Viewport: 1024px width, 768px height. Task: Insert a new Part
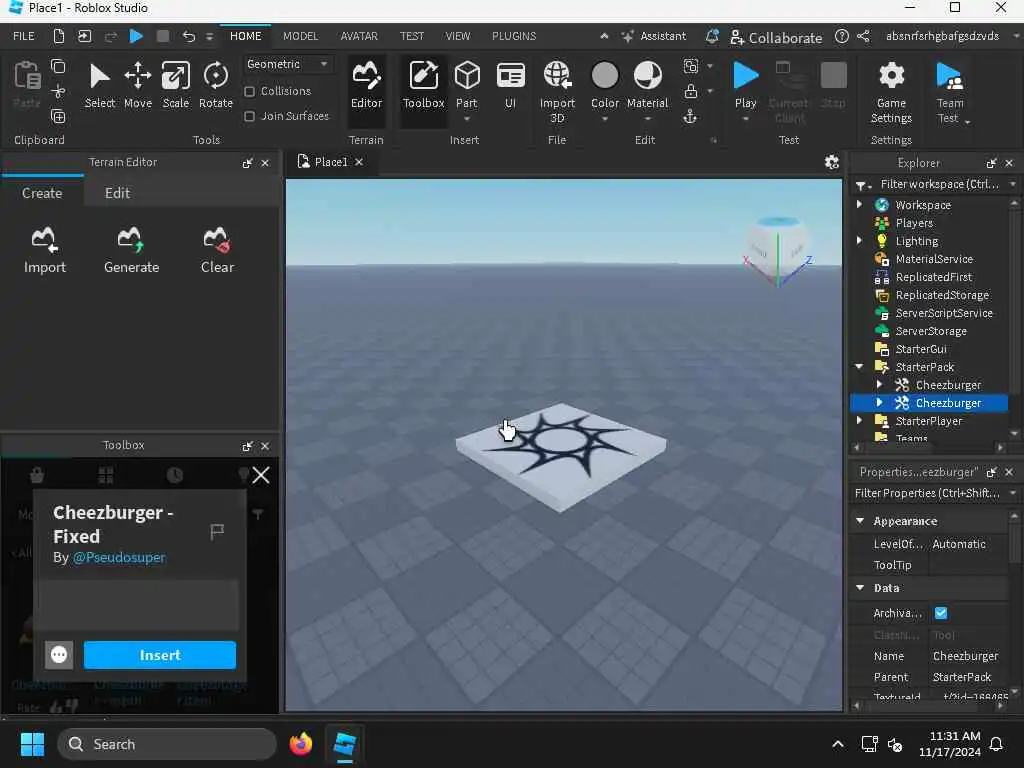coord(466,86)
